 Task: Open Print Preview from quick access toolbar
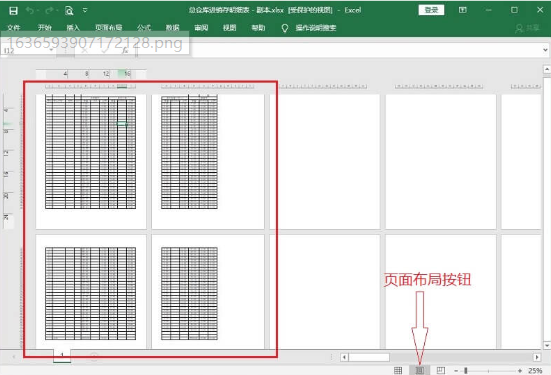point(69,11)
